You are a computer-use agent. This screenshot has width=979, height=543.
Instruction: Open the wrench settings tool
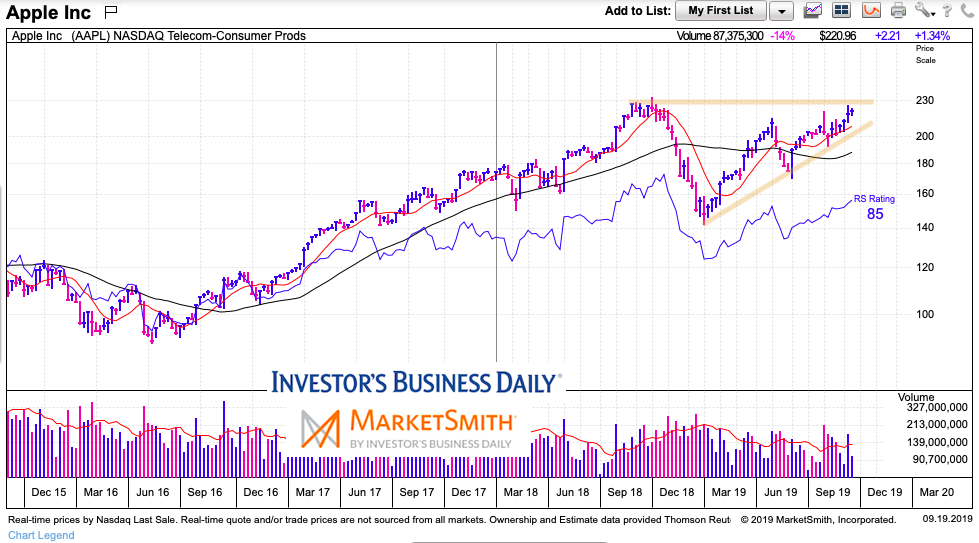click(924, 11)
